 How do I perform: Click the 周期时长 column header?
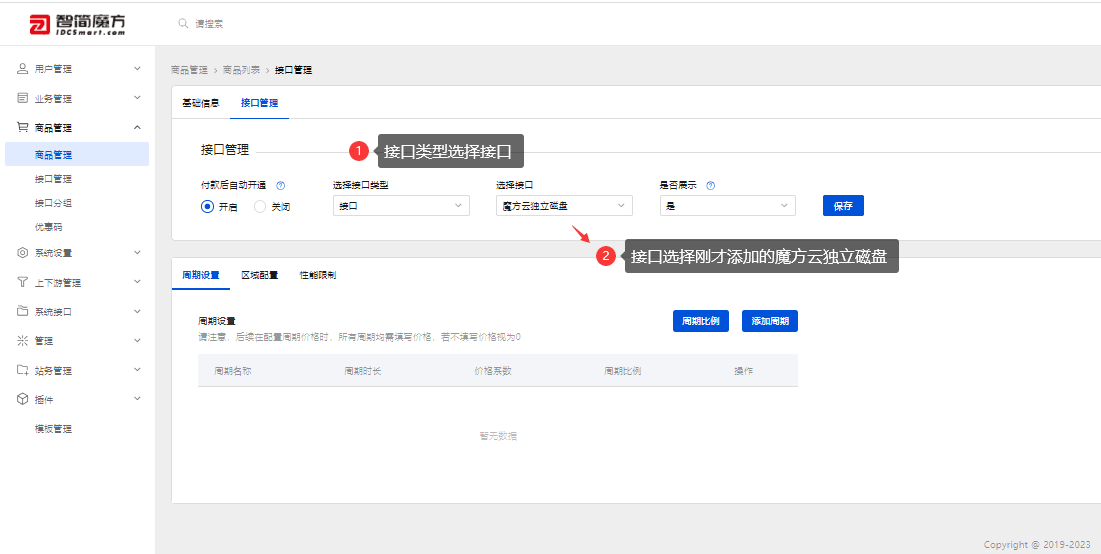(x=362, y=371)
